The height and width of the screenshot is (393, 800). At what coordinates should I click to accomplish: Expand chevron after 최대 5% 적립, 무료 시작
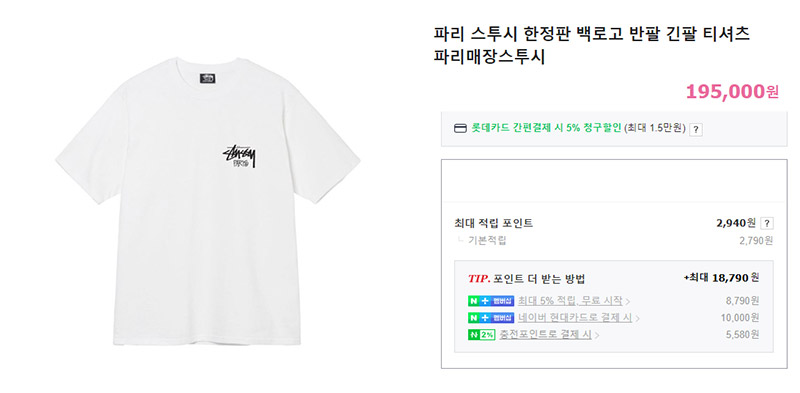point(628,301)
